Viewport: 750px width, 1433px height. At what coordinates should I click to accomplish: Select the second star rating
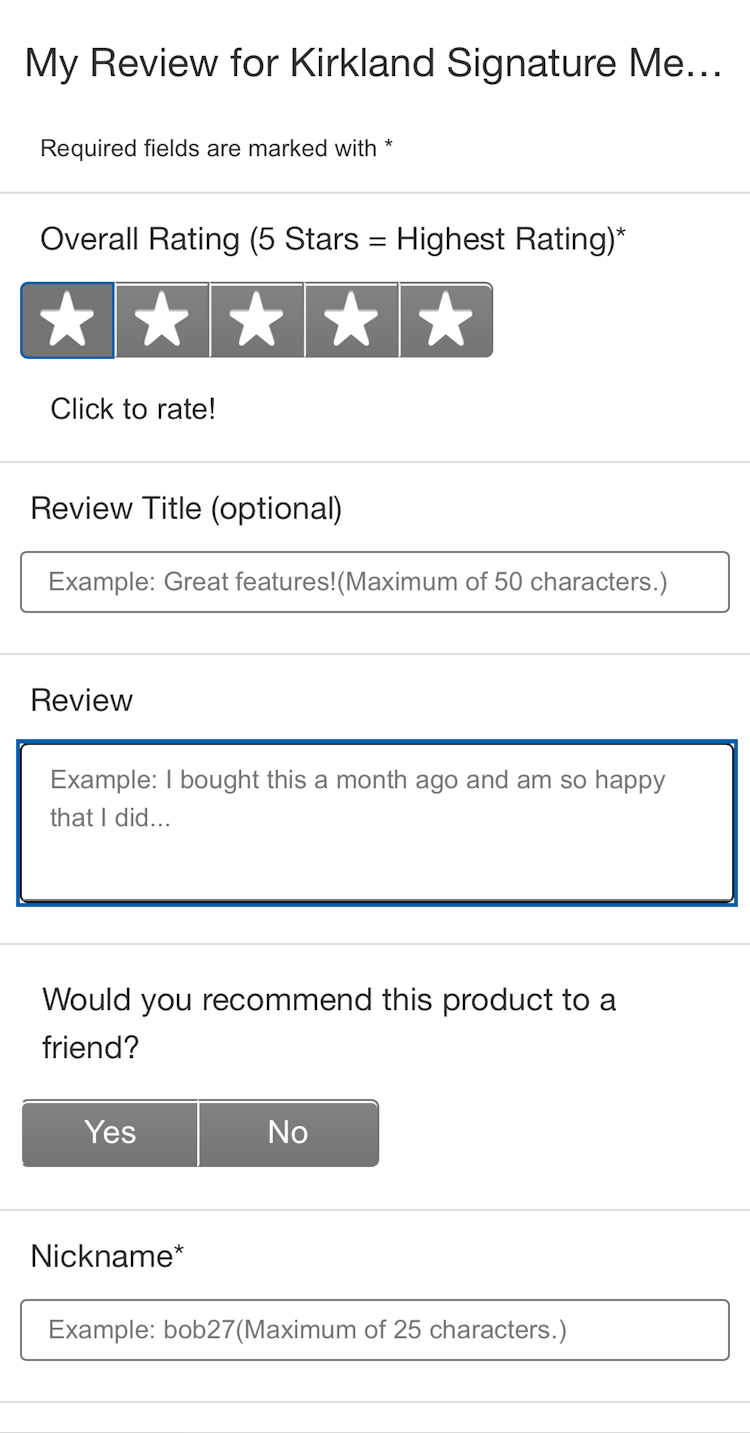point(162,320)
